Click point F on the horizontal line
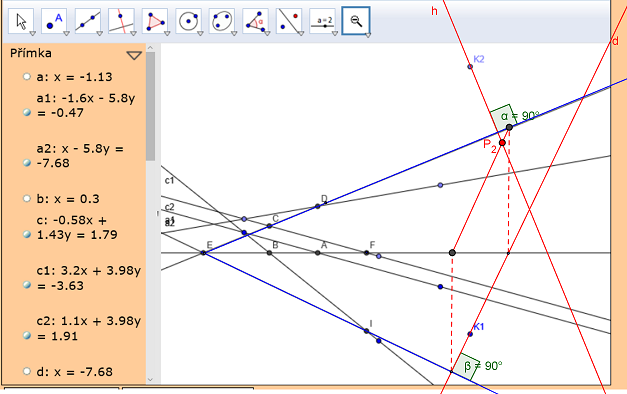 pos(366,253)
